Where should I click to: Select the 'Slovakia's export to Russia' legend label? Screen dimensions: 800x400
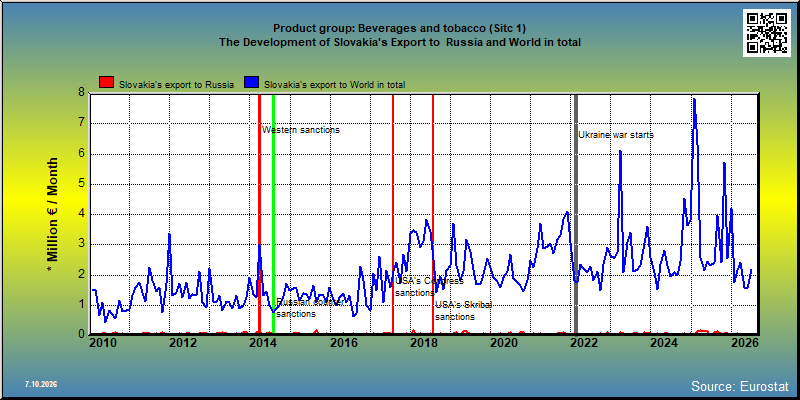point(176,85)
